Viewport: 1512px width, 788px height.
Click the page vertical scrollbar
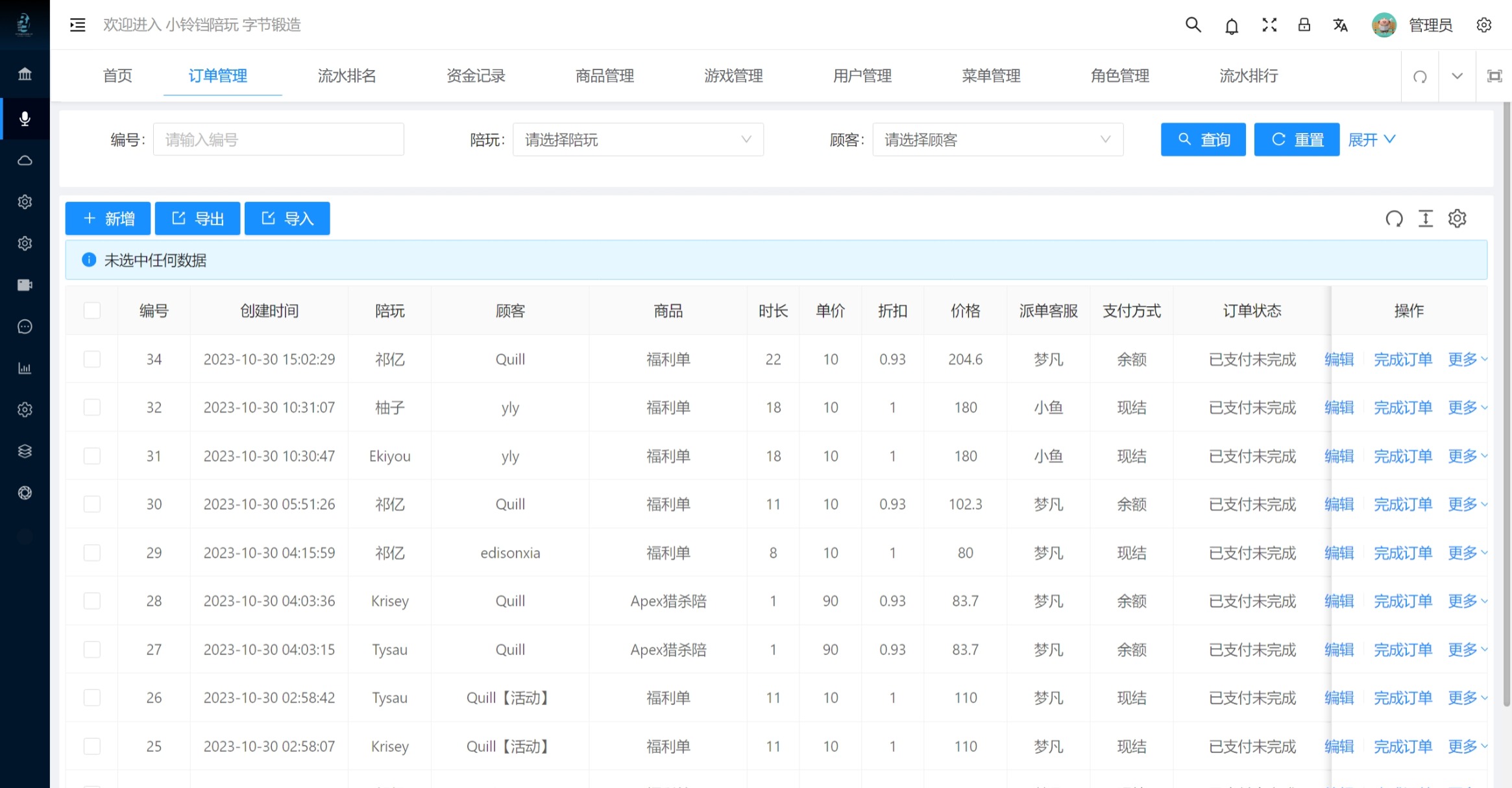coord(1507,402)
